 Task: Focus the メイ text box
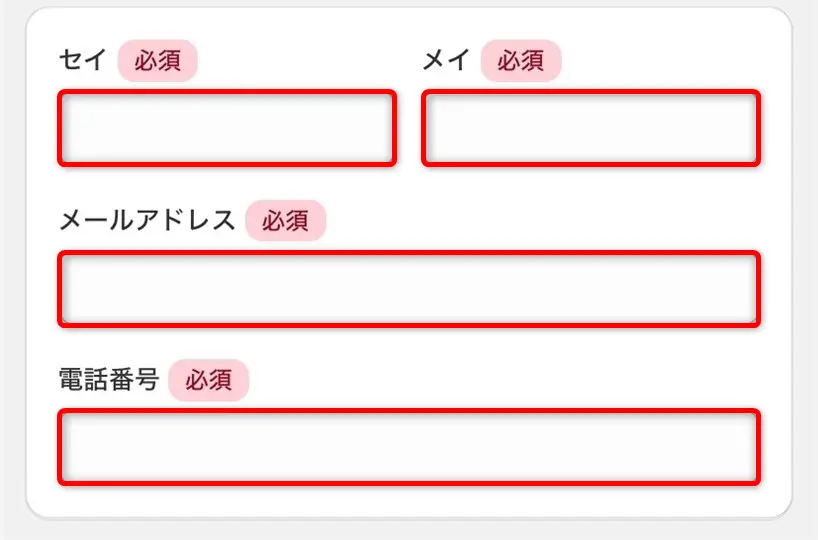pyautogui.click(x=590, y=129)
